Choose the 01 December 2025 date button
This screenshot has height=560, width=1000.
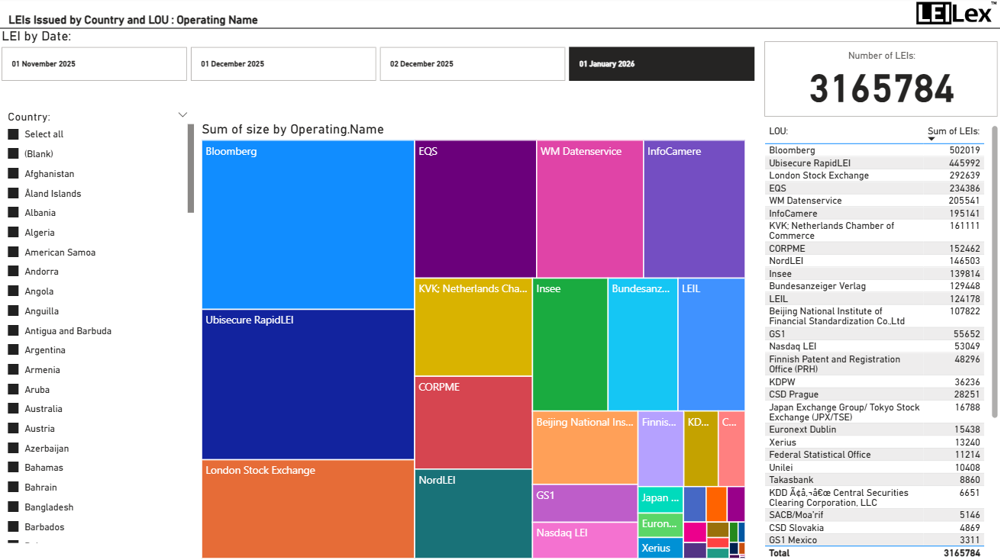[x=283, y=64]
